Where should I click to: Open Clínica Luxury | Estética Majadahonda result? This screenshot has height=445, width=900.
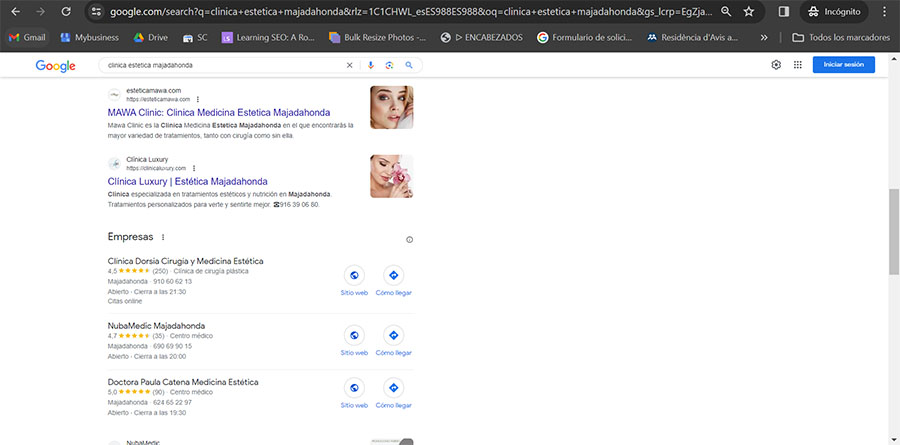(187, 181)
